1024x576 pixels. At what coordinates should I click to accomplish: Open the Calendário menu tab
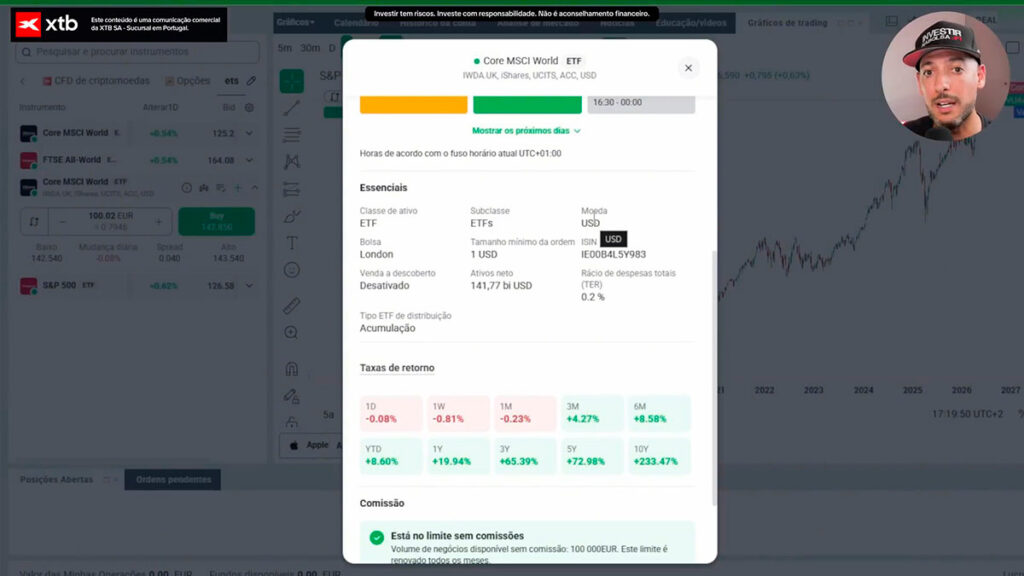pos(356,23)
